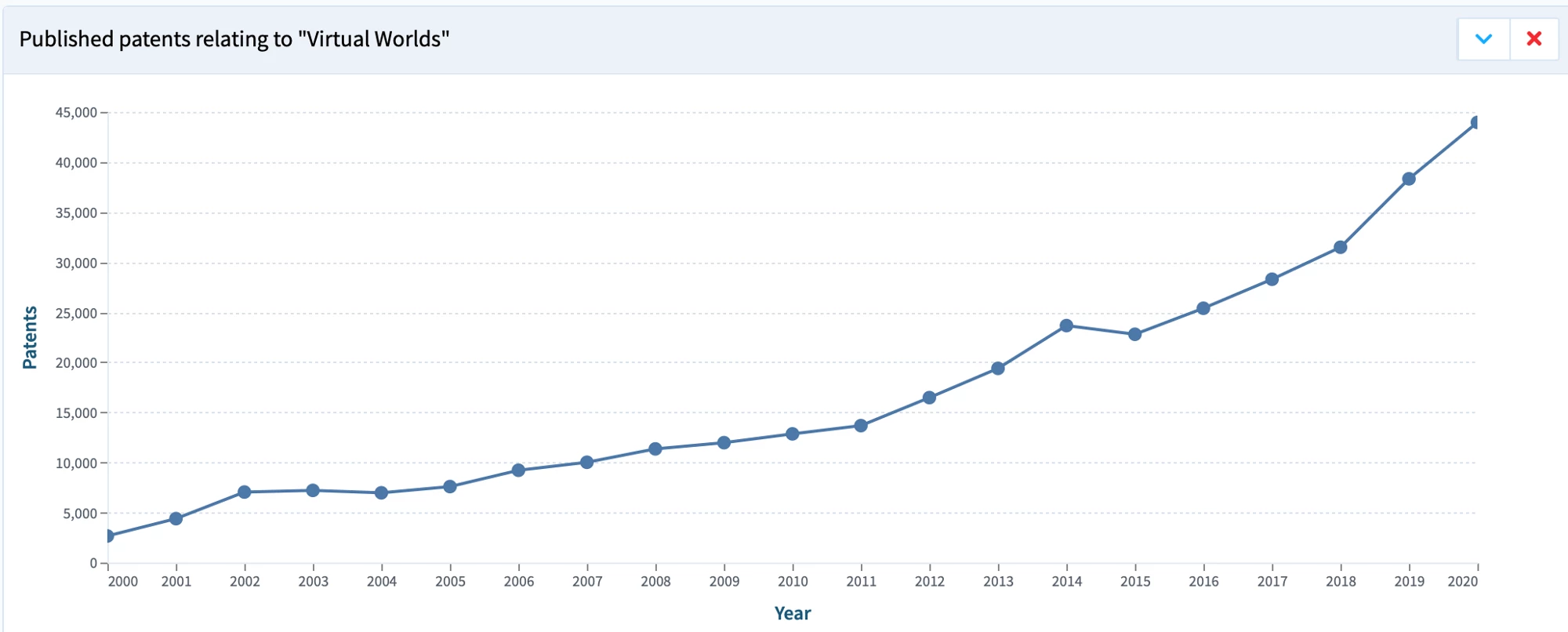Select the 2001 data point
Viewport: 1568px width, 632px height.
(x=176, y=518)
